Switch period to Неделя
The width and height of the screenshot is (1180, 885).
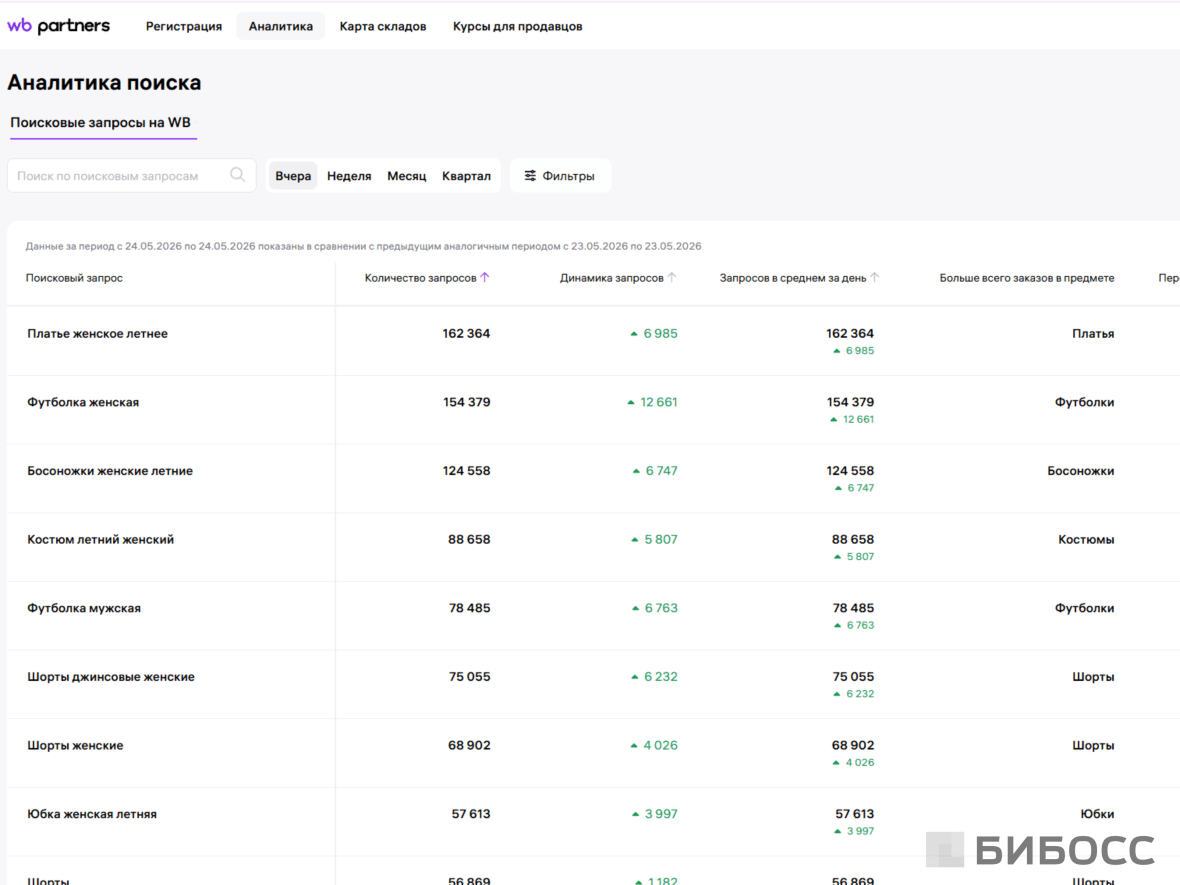[349, 175]
